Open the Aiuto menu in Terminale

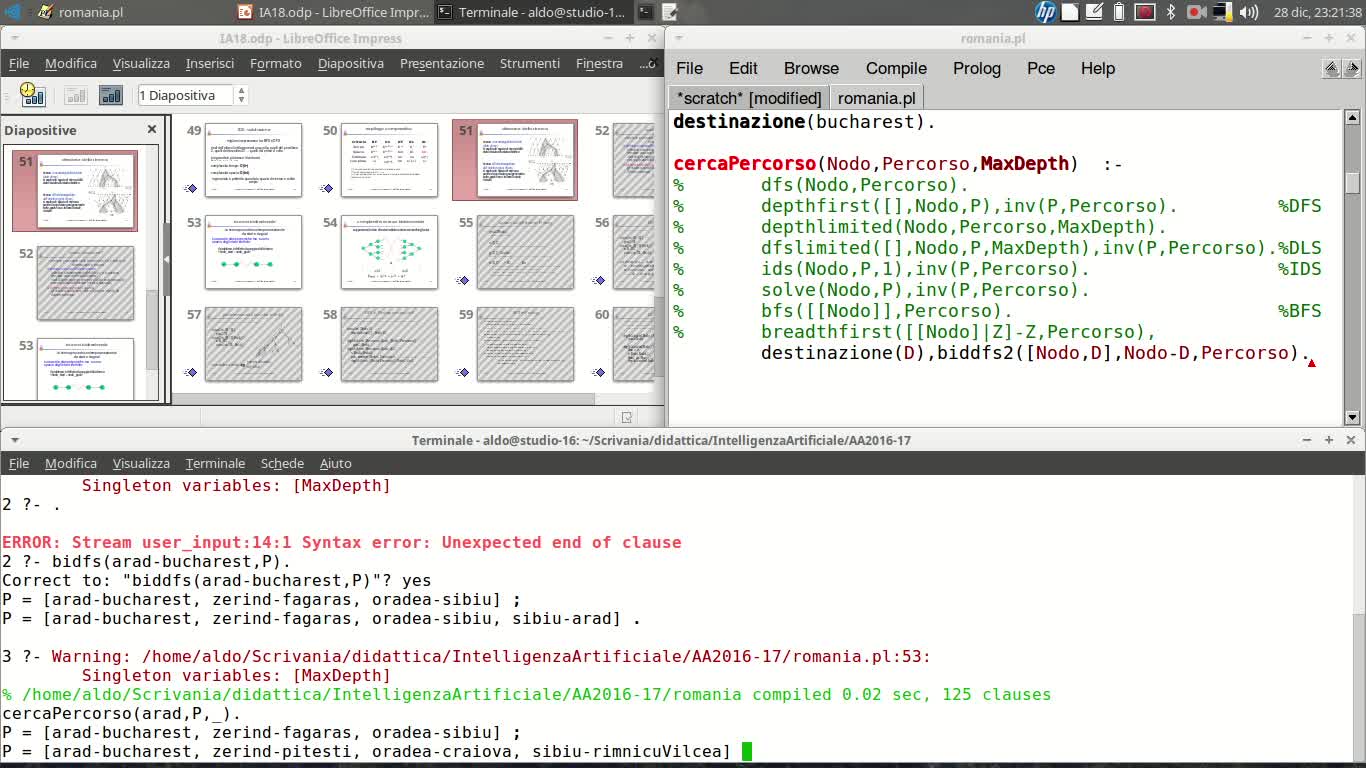click(x=335, y=463)
